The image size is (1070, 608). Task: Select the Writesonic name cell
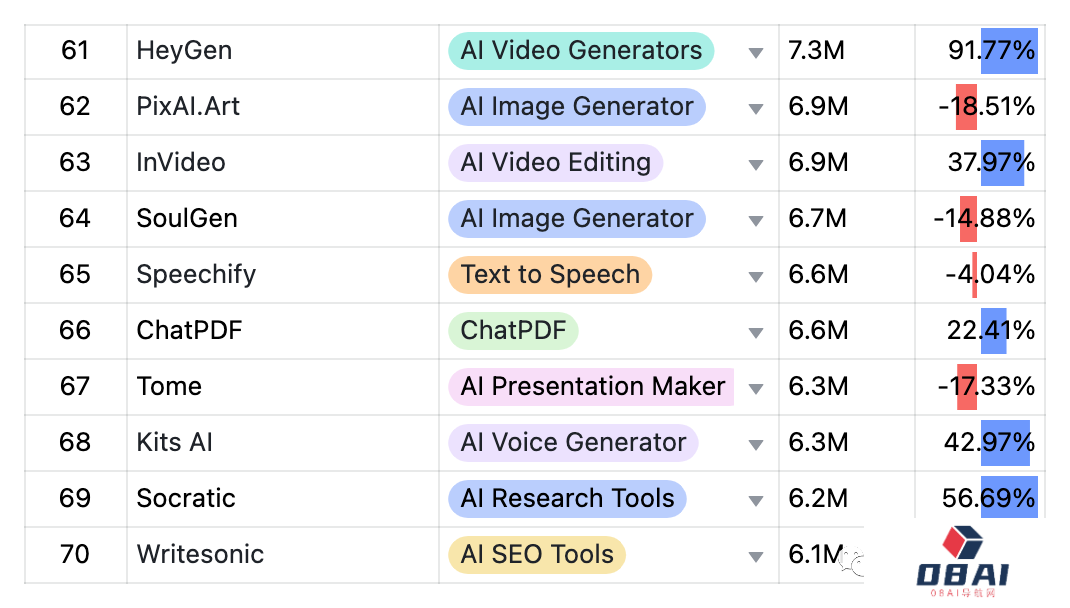click(200, 554)
